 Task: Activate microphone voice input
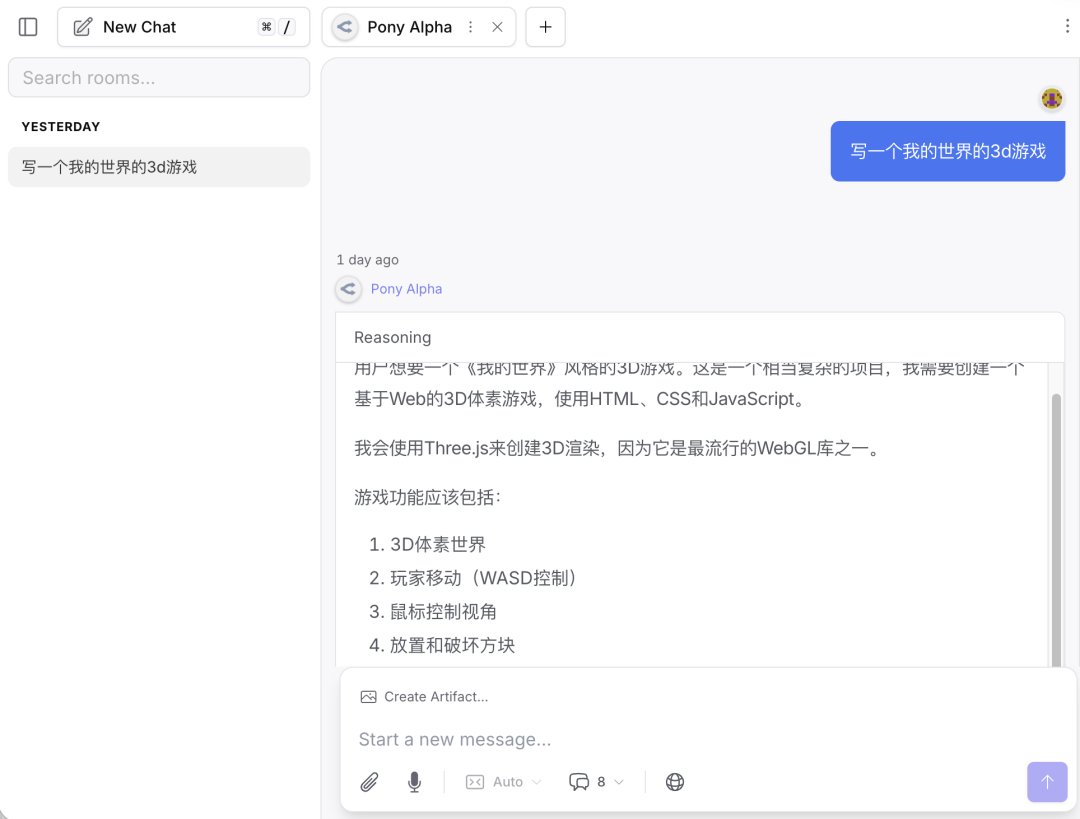click(x=414, y=782)
